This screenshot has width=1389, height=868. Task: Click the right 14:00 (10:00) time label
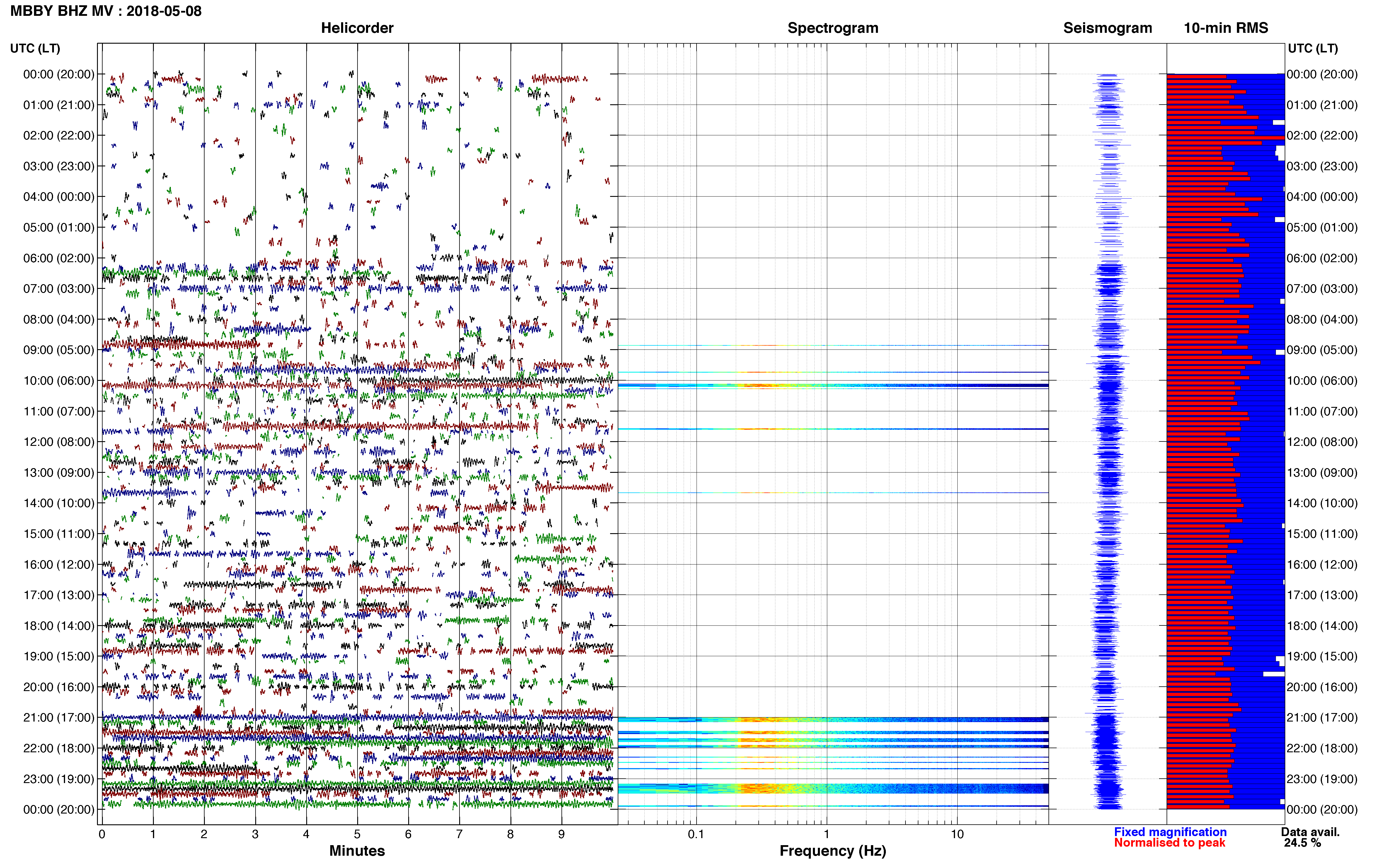(x=1322, y=504)
